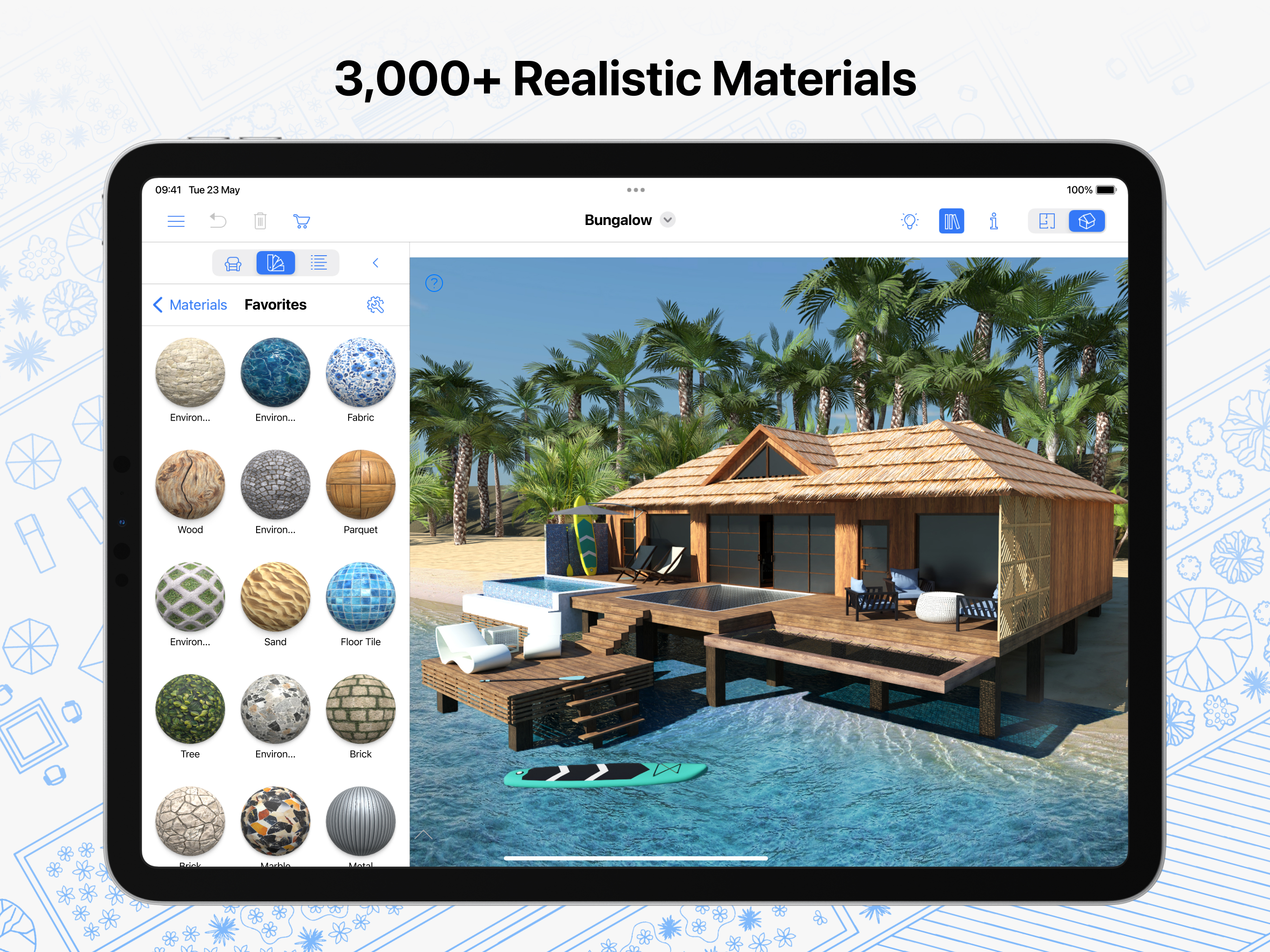Select the furniture objects tab
Image resolution: width=1270 pixels, height=952 pixels.
pos(233,264)
